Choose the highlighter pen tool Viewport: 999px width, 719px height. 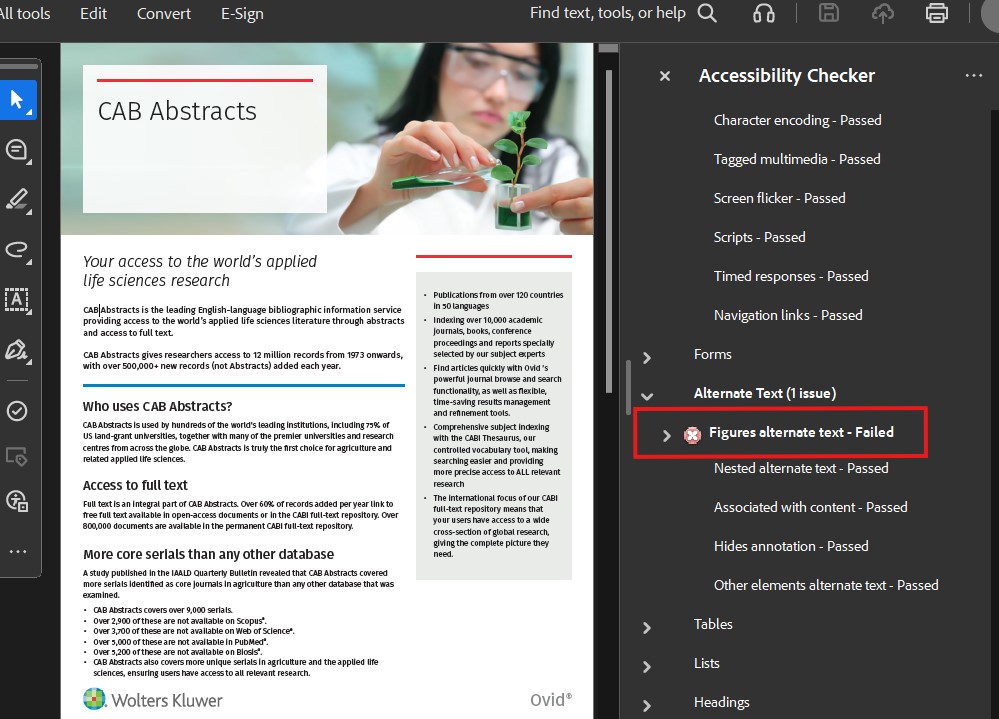[17, 199]
